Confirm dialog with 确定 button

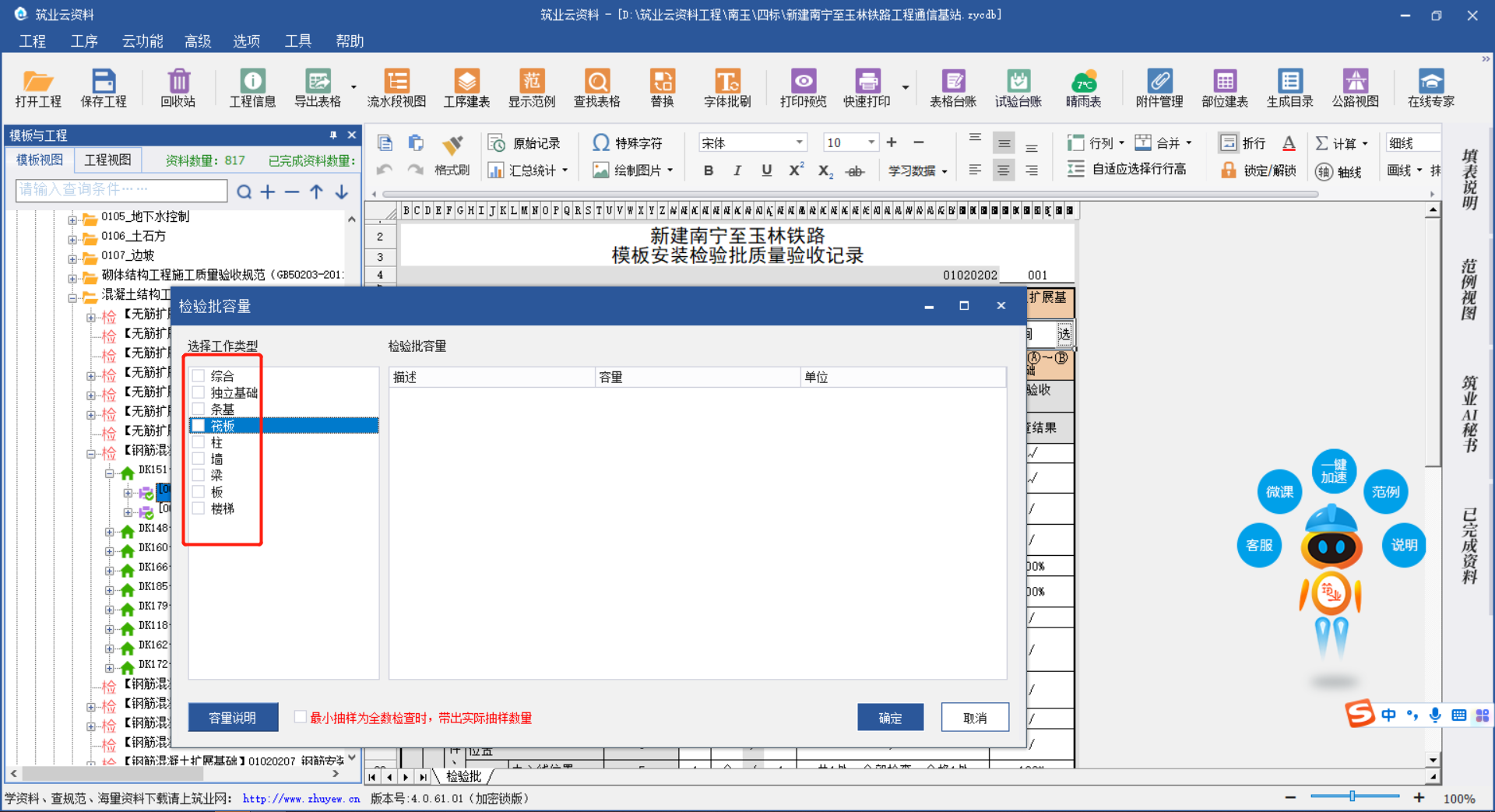(x=890, y=717)
